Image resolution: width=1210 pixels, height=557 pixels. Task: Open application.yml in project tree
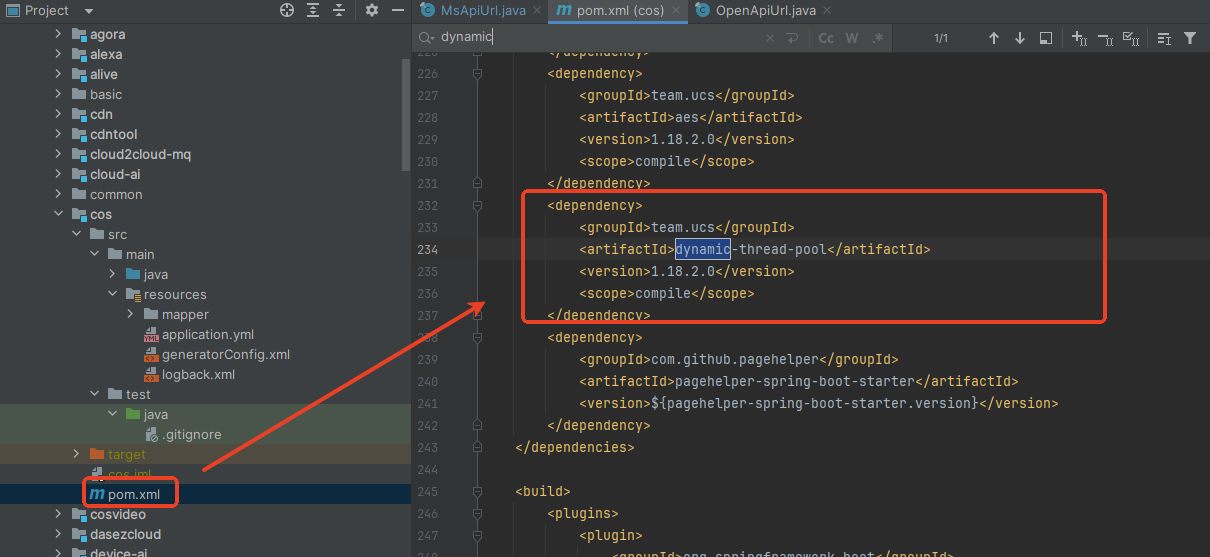[x=207, y=334]
